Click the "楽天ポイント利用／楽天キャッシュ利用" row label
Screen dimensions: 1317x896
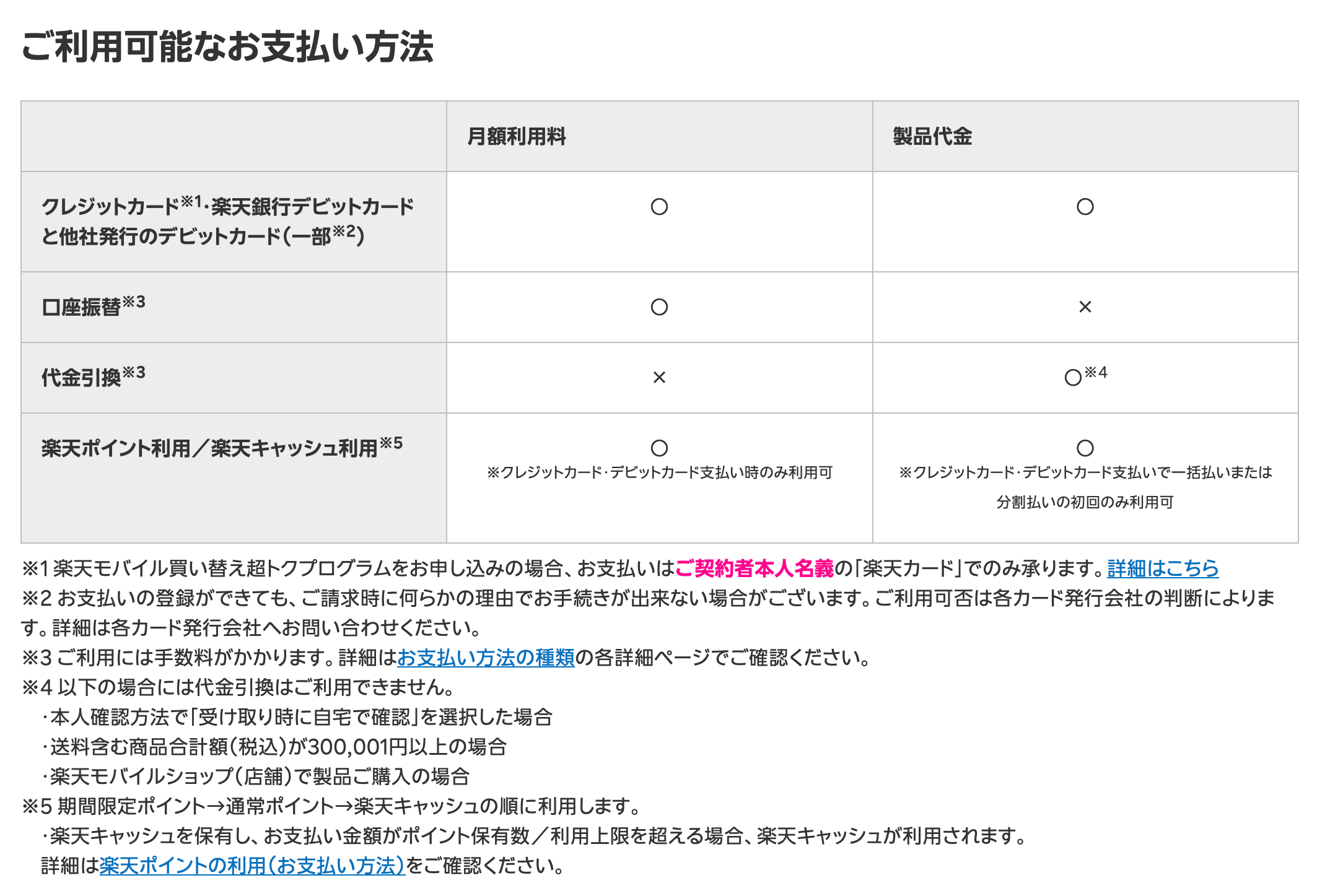click(x=209, y=448)
